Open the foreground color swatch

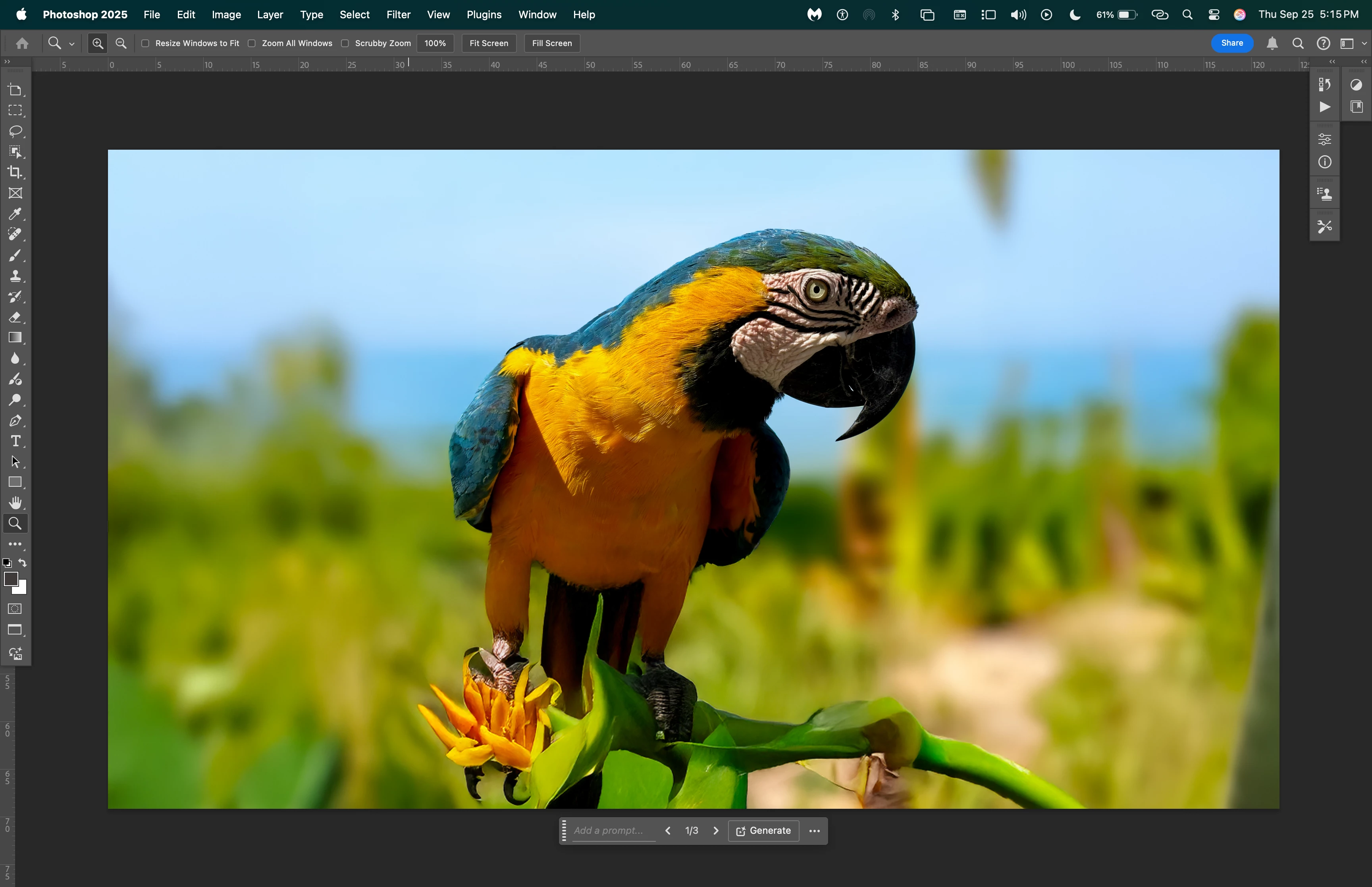click(10, 579)
